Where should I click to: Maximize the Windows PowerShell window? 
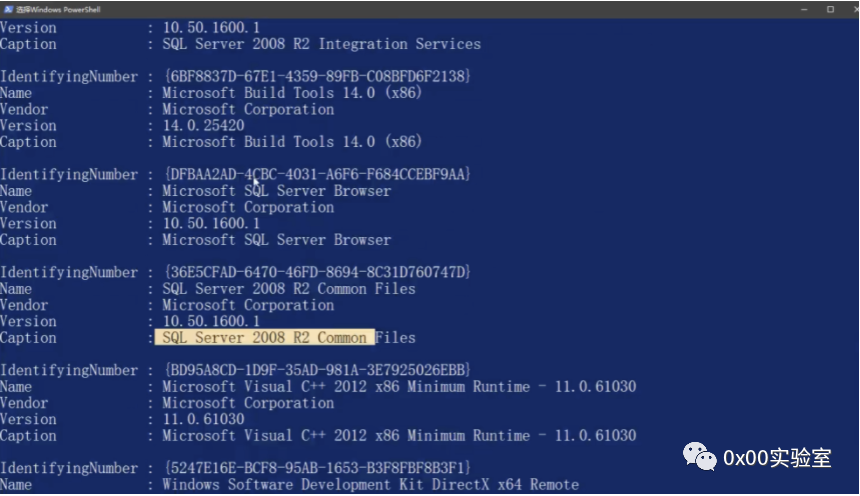(829, 8)
